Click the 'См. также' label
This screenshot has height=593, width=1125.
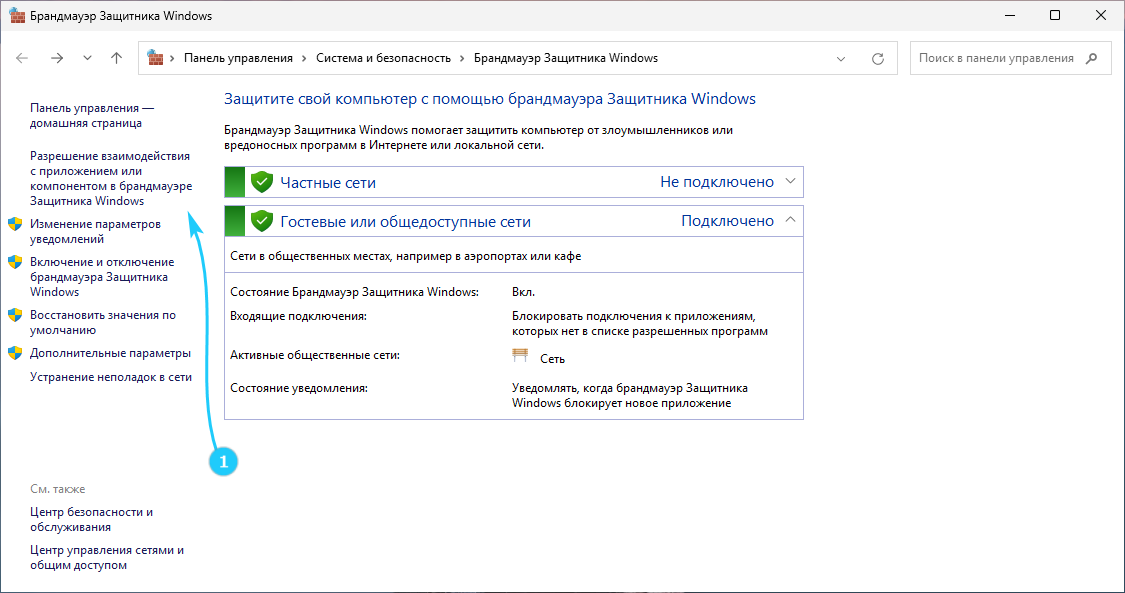pyautogui.click(x=57, y=489)
